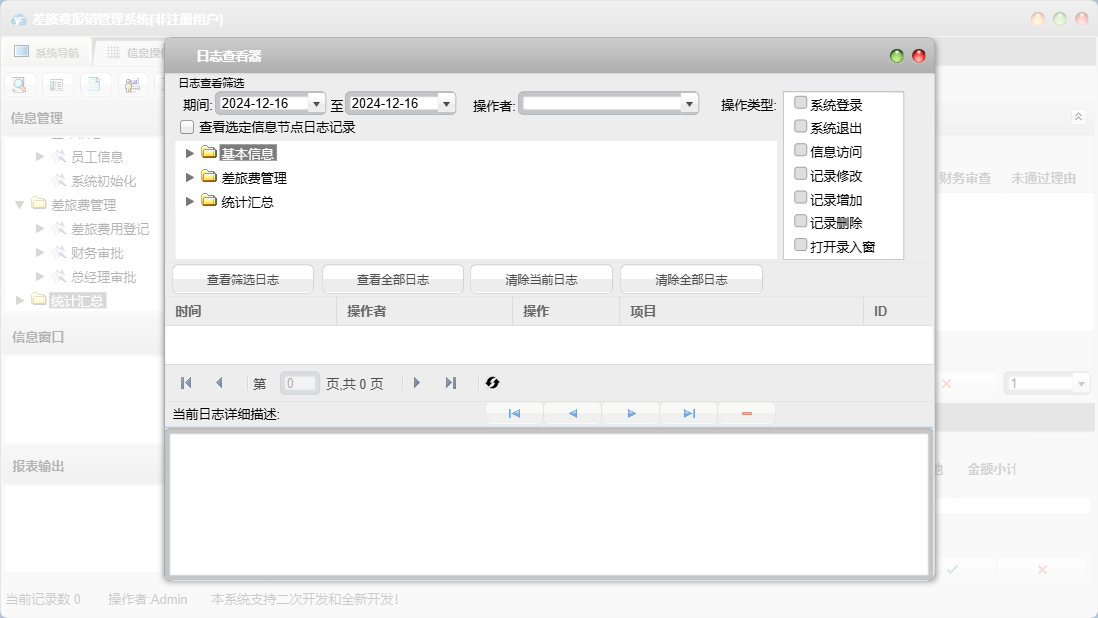Open the 操作者 dropdown list
The image size is (1098, 618).
[688, 104]
